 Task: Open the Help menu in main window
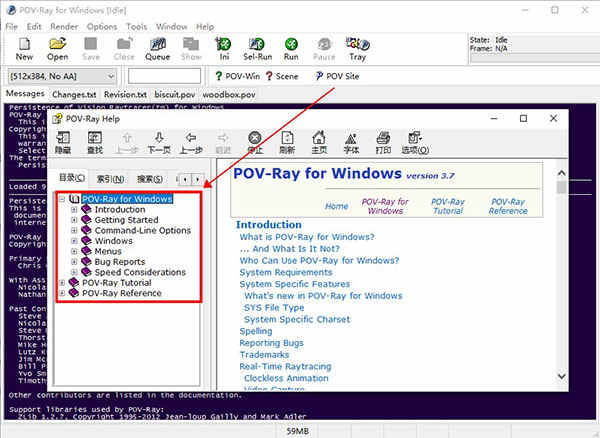click(x=205, y=26)
